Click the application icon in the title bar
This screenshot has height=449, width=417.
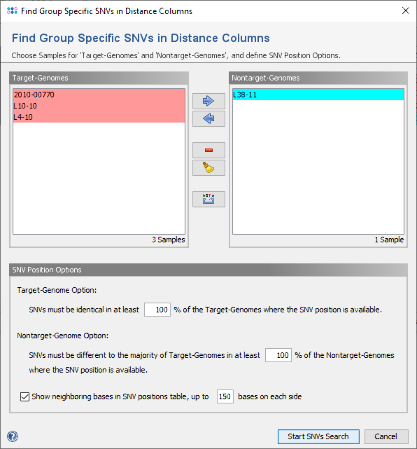point(12,11)
